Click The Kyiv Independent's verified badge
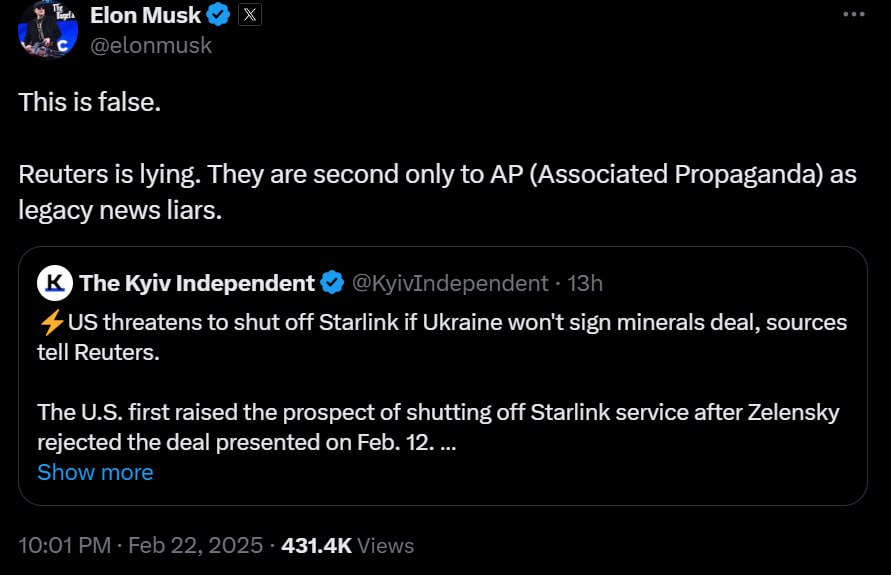The width and height of the screenshot is (891, 575). [x=332, y=283]
